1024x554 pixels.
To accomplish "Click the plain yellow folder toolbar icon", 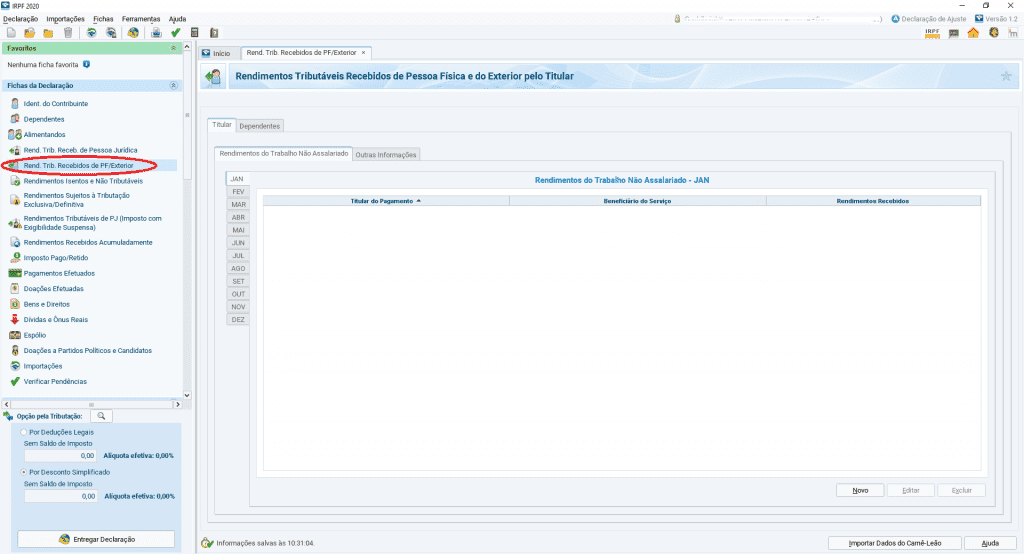I will [48, 33].
